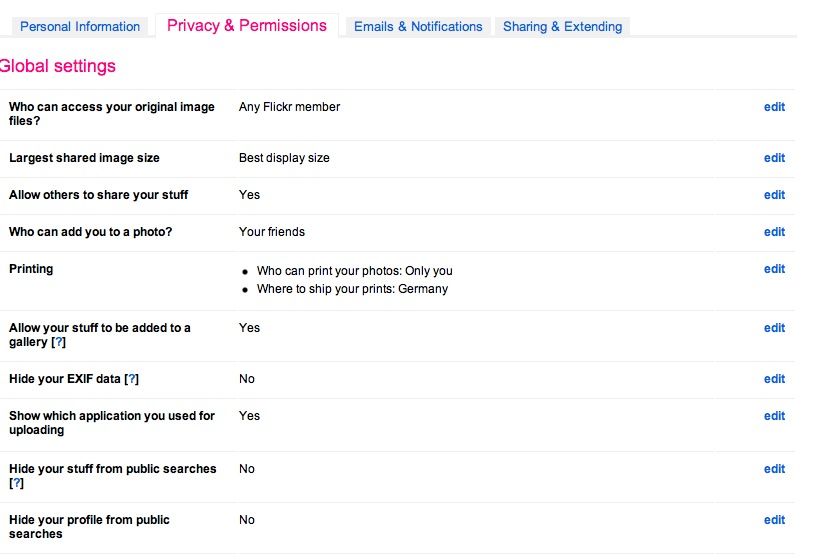The image size is (837, 560).
Task: Edit the uploading application display setting
Action: click(x=774, y=416)
